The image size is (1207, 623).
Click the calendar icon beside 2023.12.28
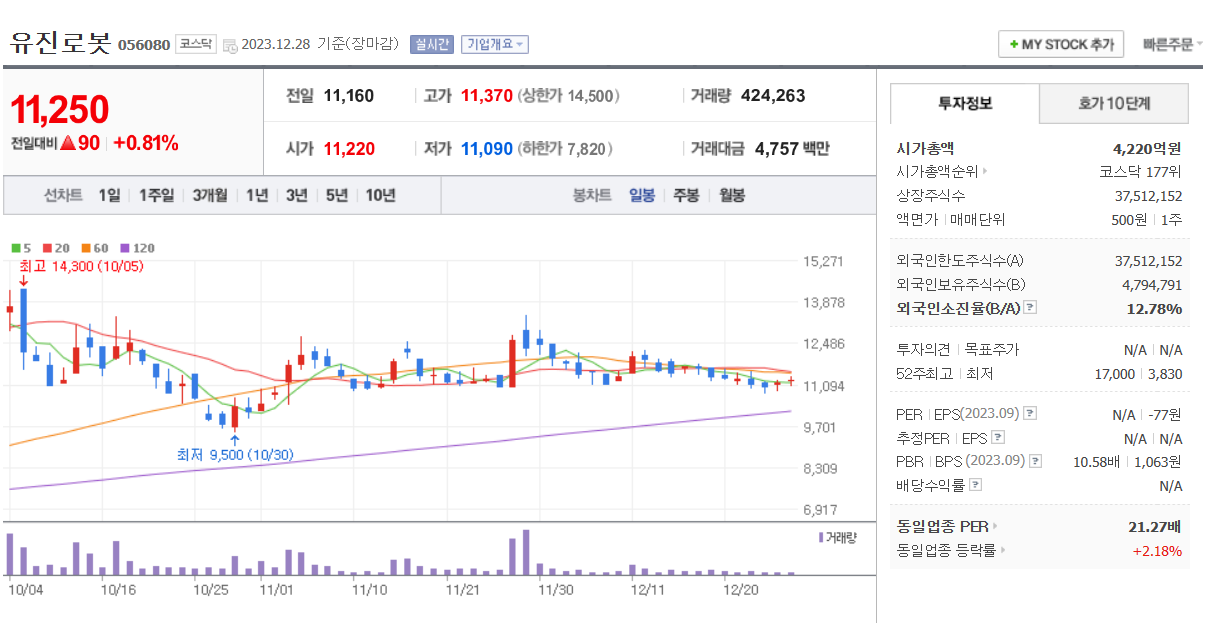pos(230,45)
